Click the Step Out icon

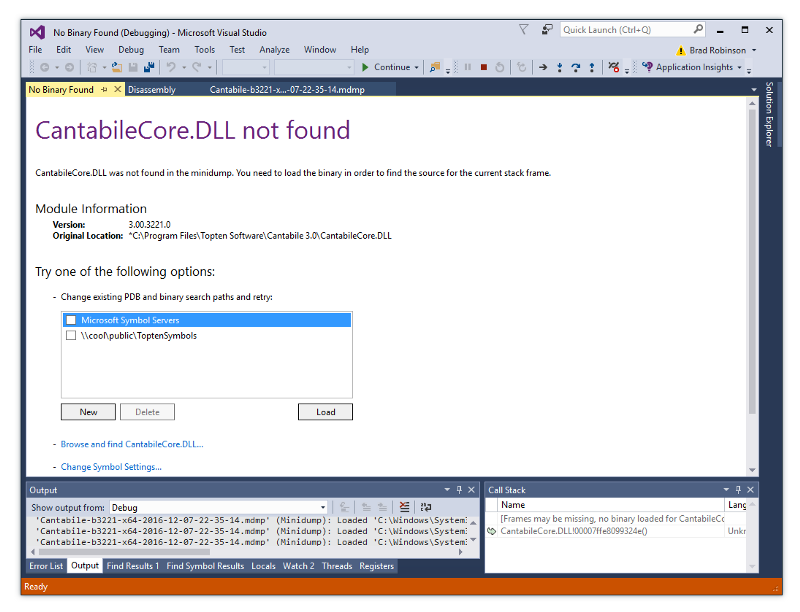click(x=592, y=67)
